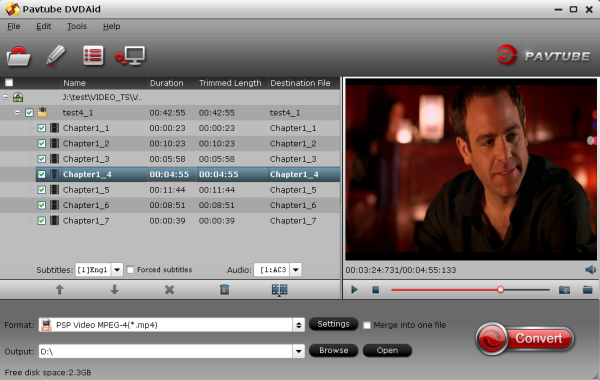This screenshot has width=600, height=380.
Task: Open the File menu
Action: [13, 26]
